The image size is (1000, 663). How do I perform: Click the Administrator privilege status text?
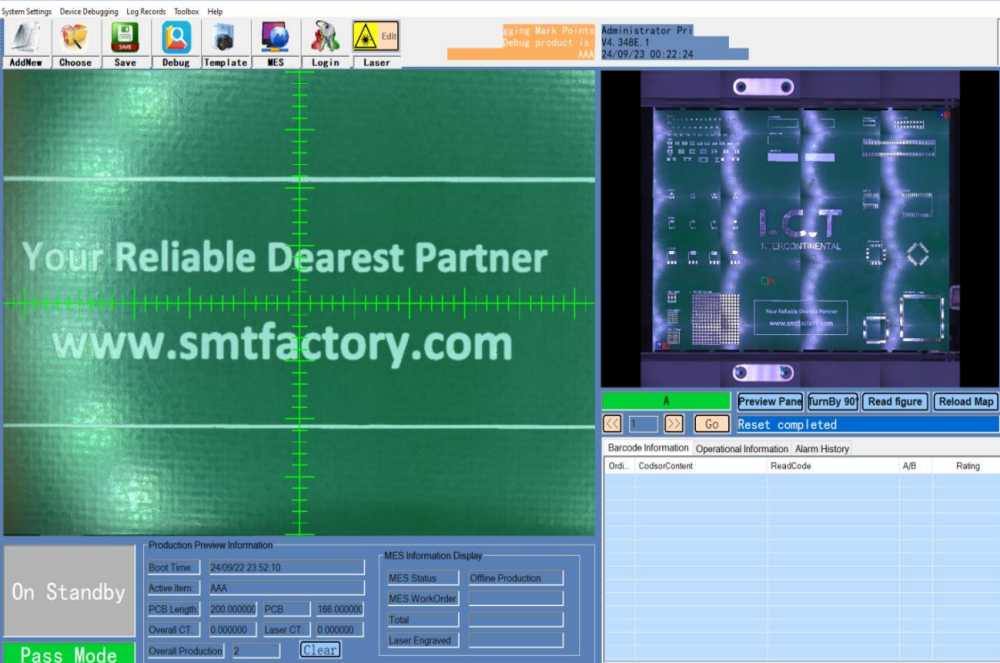[x=646, y=31]
